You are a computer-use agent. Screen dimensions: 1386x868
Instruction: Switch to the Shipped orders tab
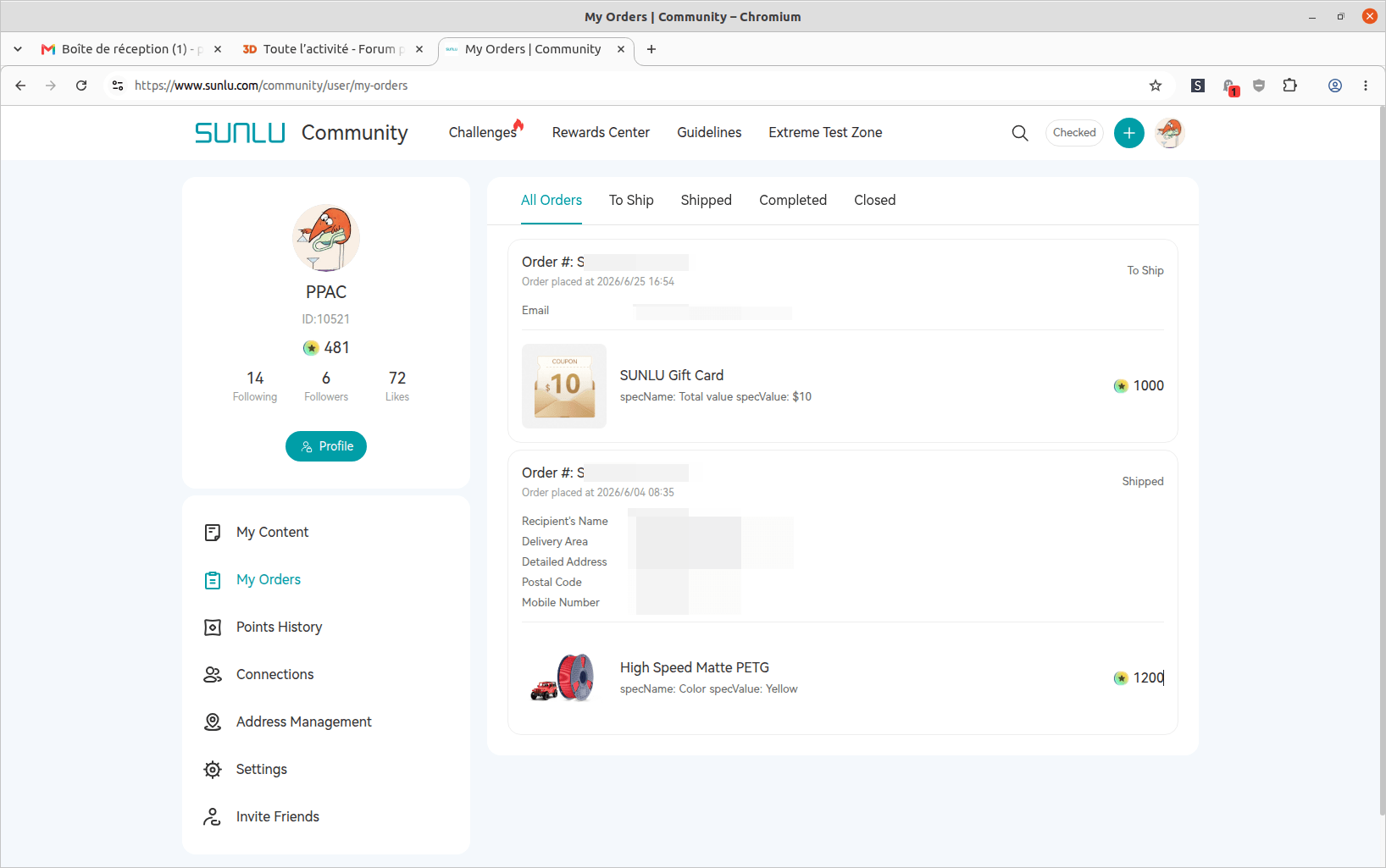click(706, 201)
